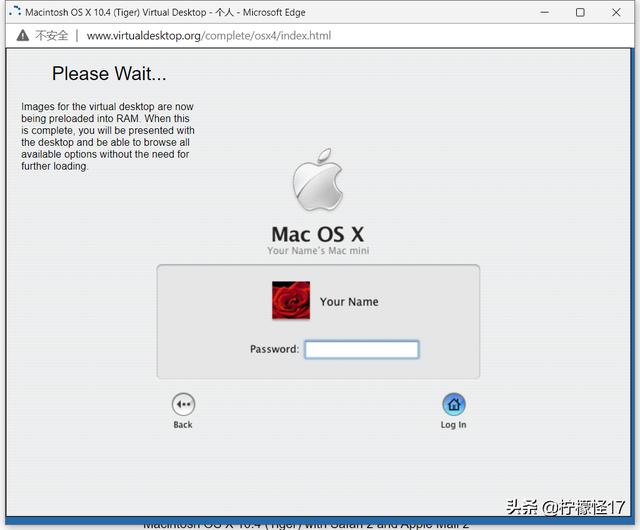Screen dimensions: 640x530
Task: Minimize the Microsoft Edge window
Action: (544, 12)
